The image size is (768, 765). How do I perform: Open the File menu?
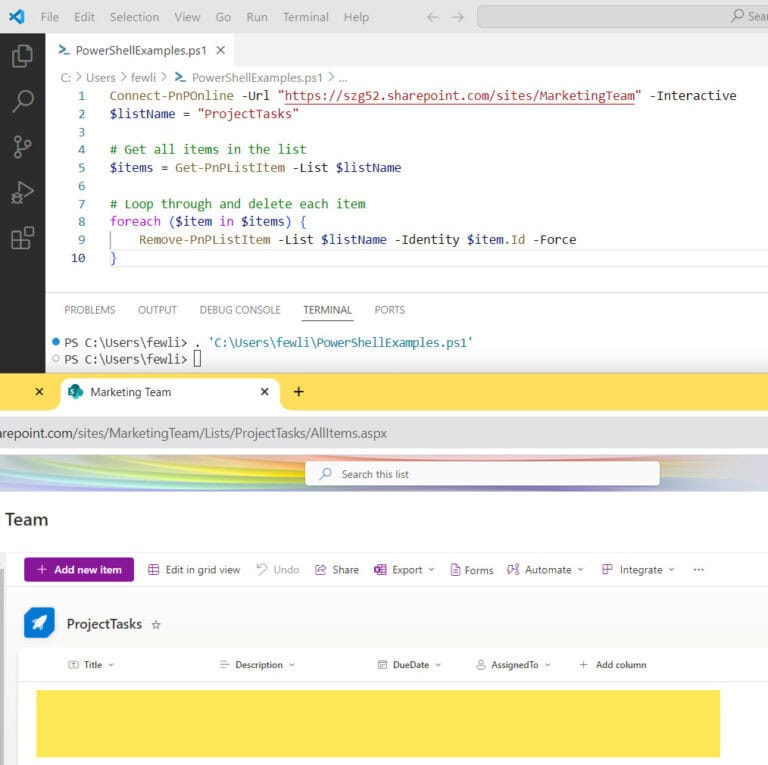click(x=49, y=17)
